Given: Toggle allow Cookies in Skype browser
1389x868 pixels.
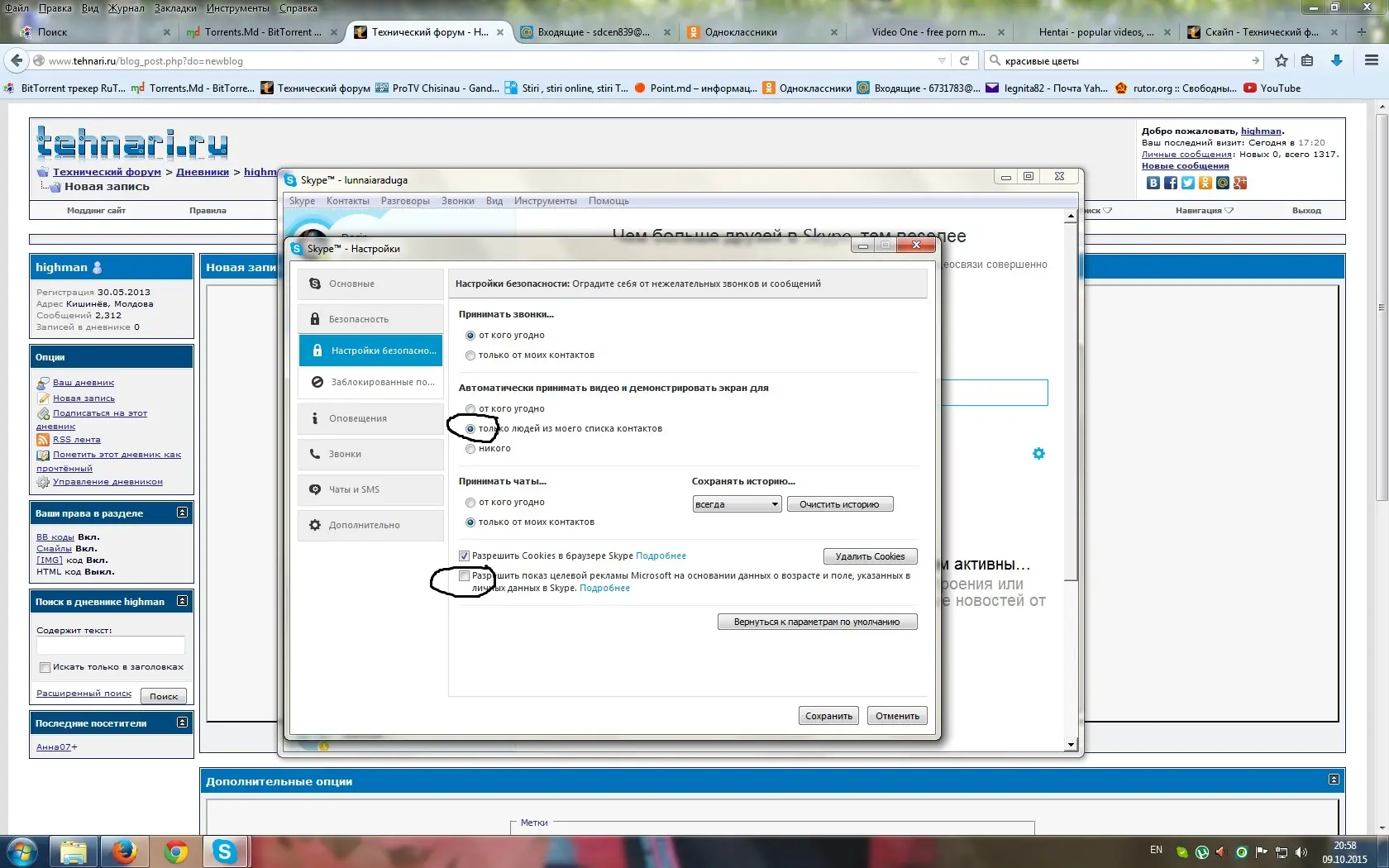Looking at the screenshot, I should 464,556.
